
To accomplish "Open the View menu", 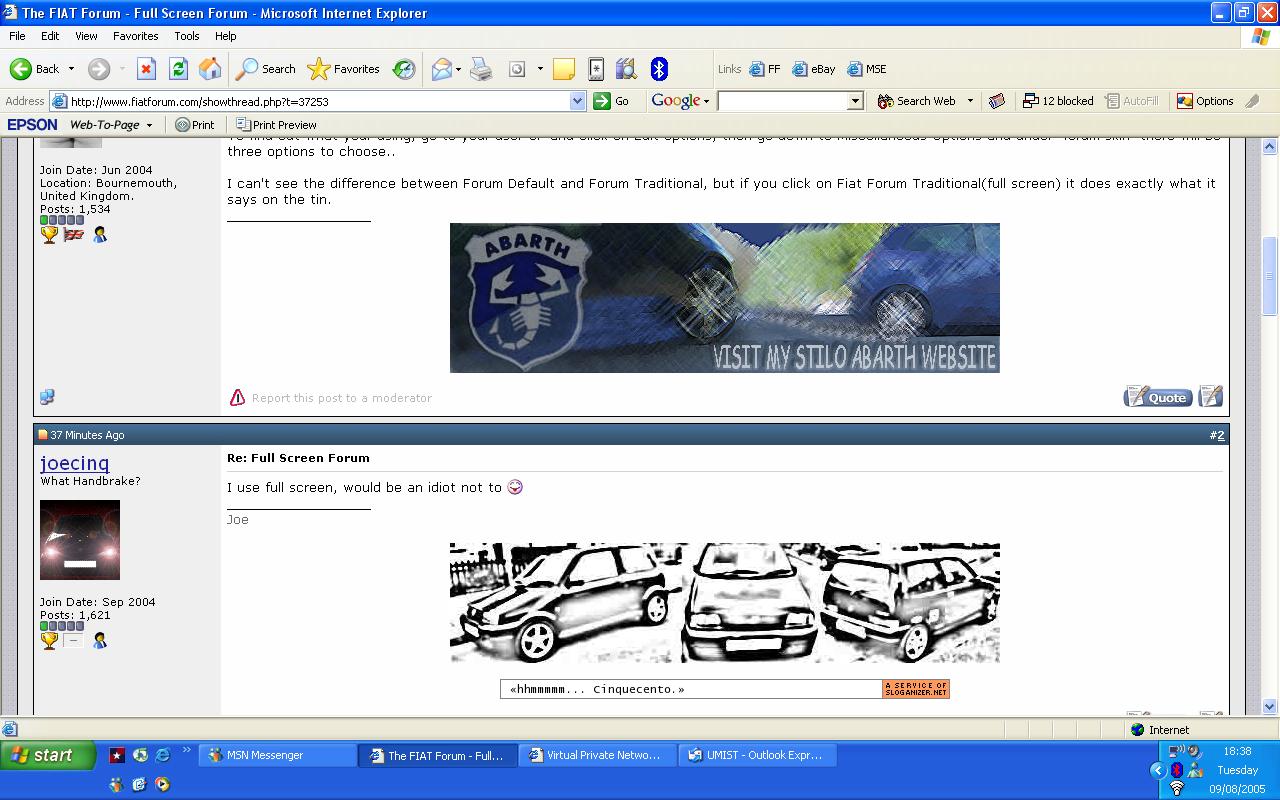I will pyautogui.click(x=86, y=36).
